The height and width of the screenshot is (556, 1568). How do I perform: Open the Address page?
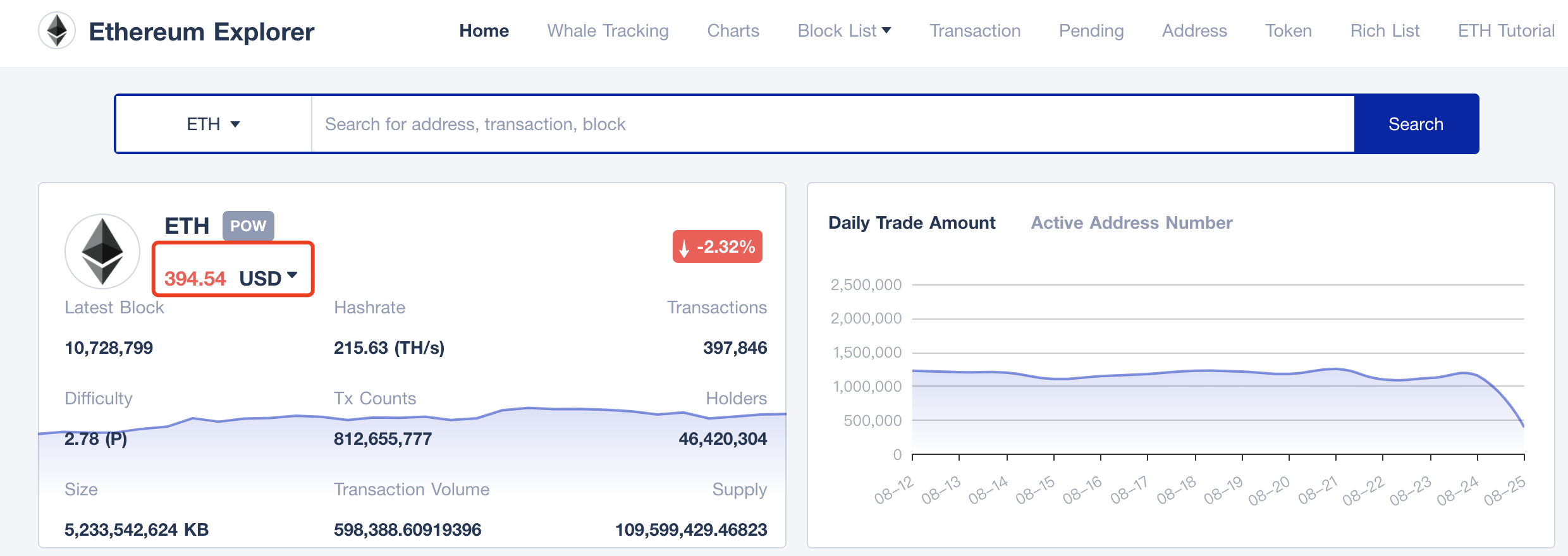pyautogui.click(x=1194, y=30)
